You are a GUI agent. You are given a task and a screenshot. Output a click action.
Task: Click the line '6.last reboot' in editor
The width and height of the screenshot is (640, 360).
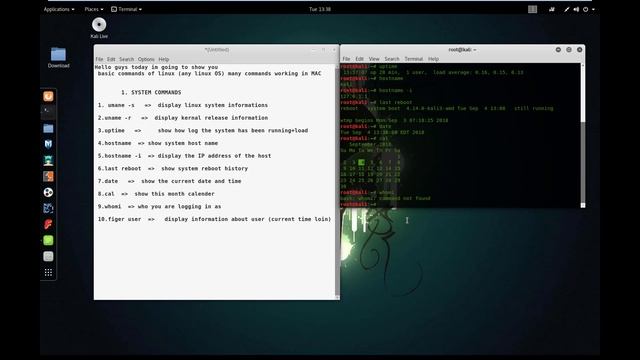[173, 169]
